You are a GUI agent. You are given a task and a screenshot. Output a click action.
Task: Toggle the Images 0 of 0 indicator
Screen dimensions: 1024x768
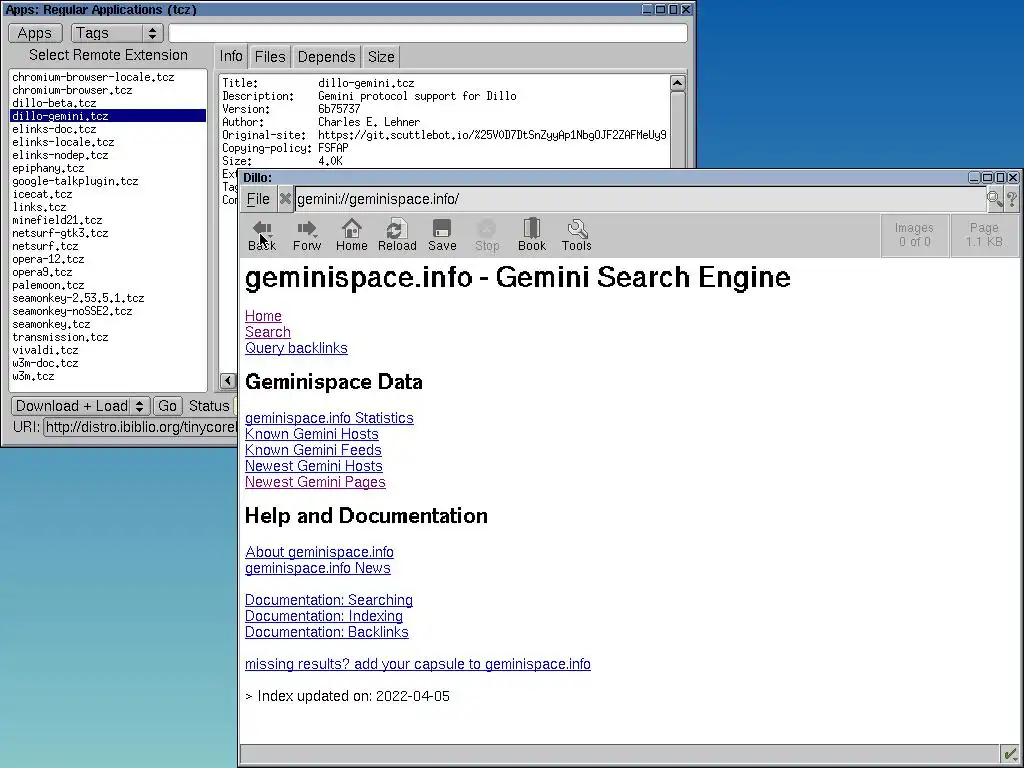tap(914, 235)
